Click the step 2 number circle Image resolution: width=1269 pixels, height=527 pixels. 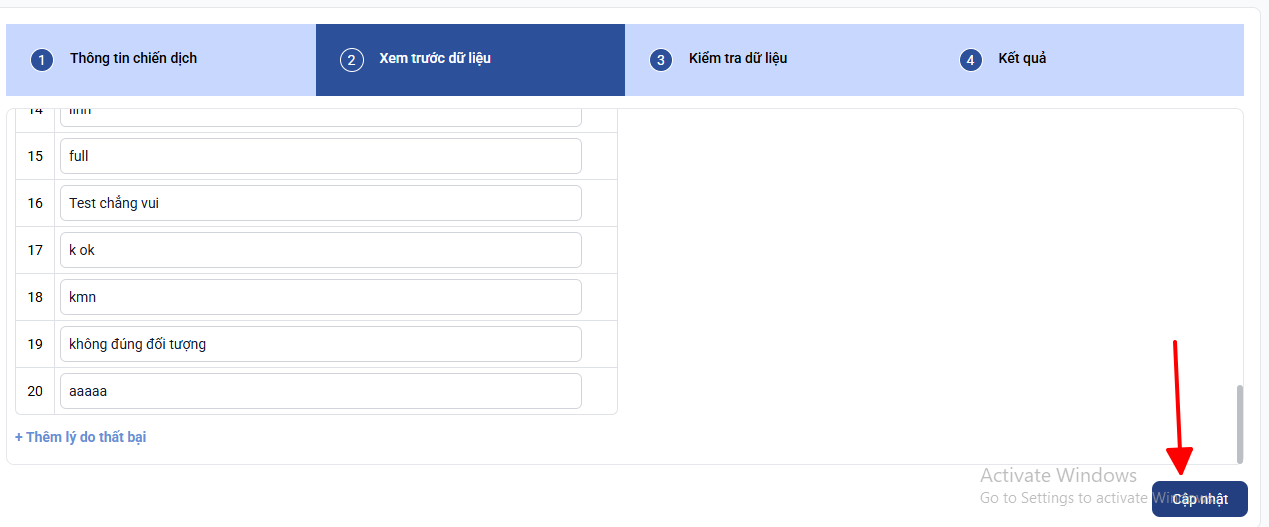tap(351, 60)
